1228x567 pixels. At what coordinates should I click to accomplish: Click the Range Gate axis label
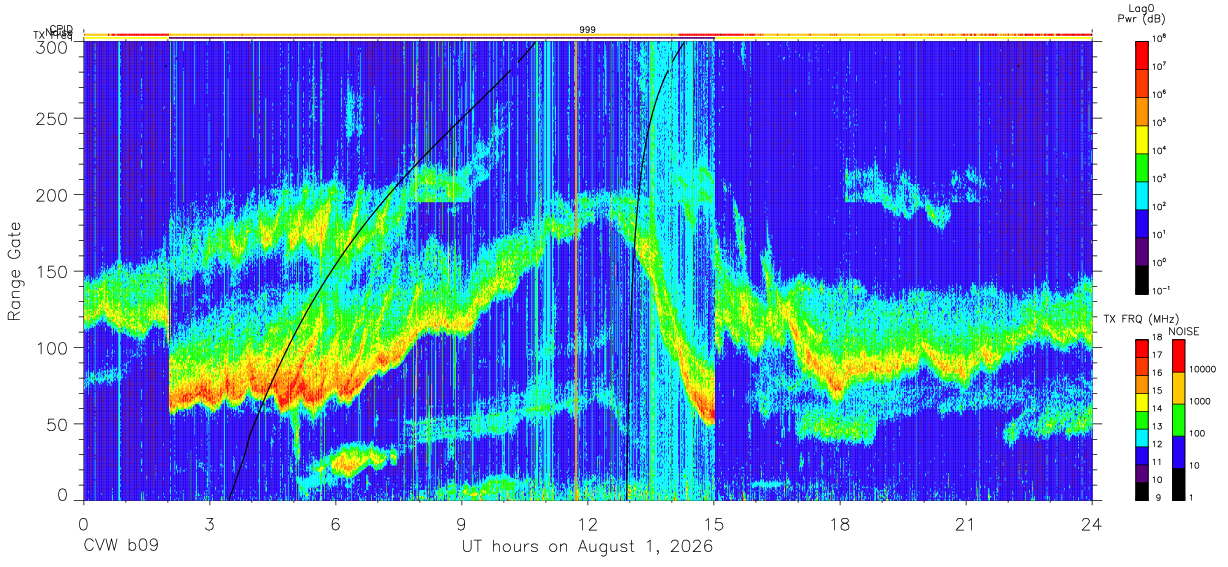(x=14, y=270)
